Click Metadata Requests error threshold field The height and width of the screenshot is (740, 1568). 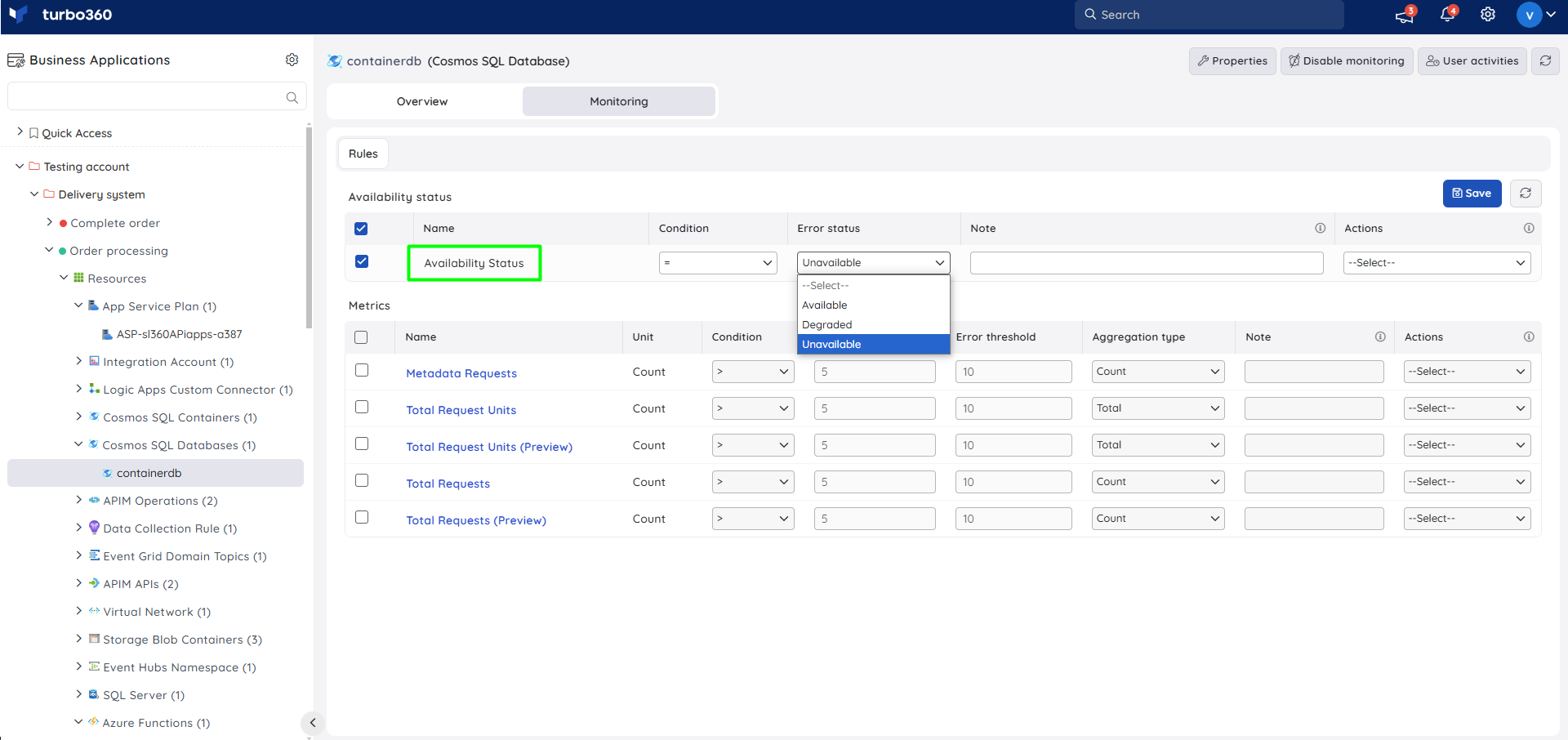[x=1013, y=372]
